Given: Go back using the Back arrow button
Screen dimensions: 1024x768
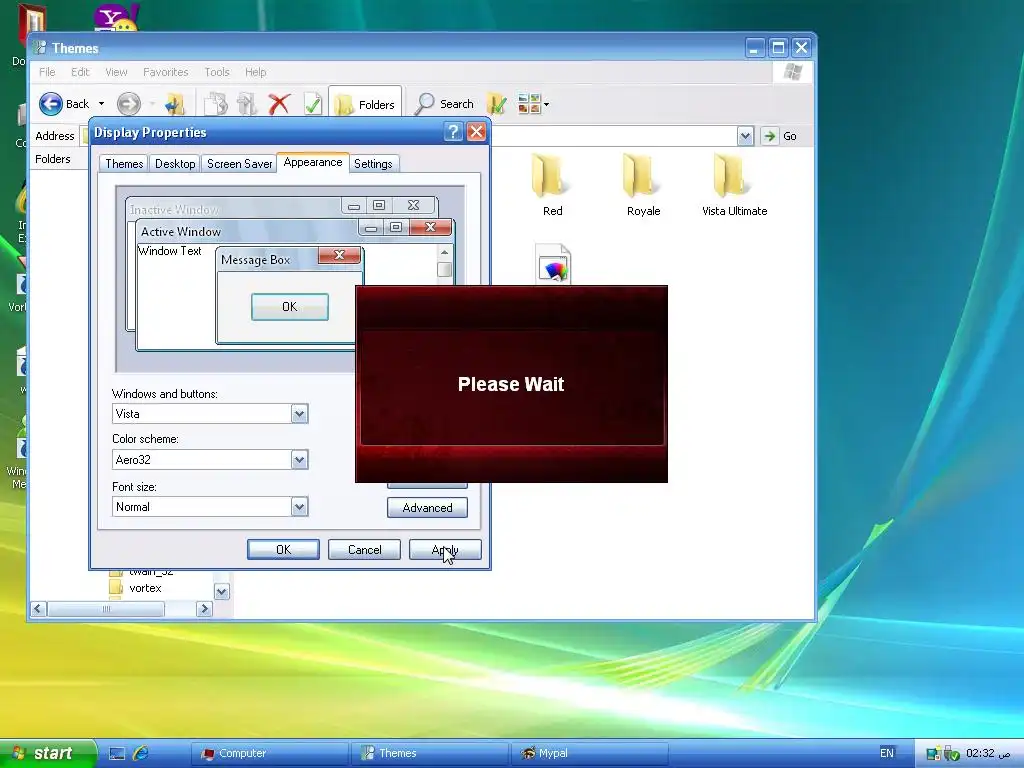Looking at the screenshot, I should [64, 104].
